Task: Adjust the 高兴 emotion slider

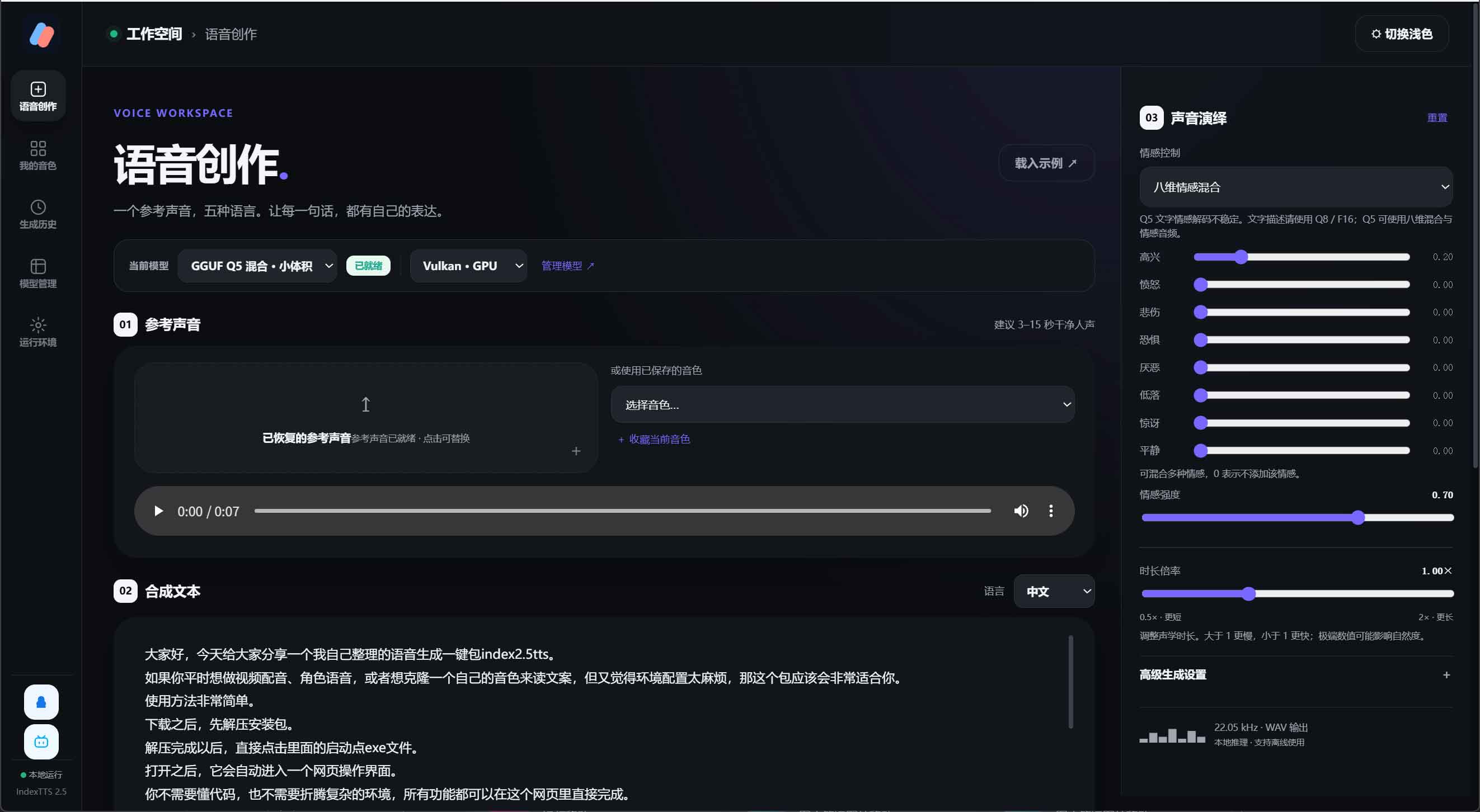Action: [x=1302, y=257]
